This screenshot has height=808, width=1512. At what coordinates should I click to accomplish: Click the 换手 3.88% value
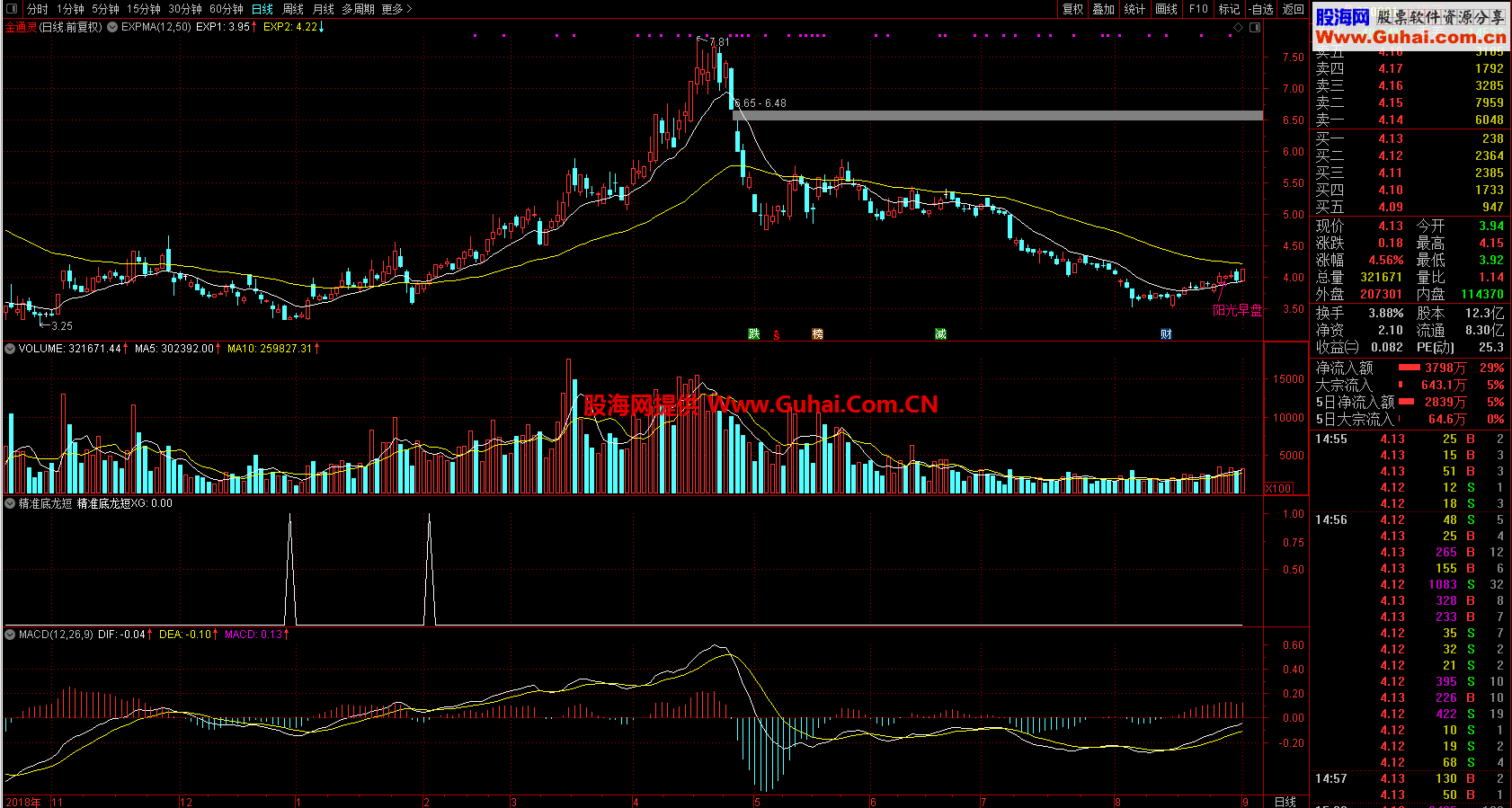click(1385, 313)
